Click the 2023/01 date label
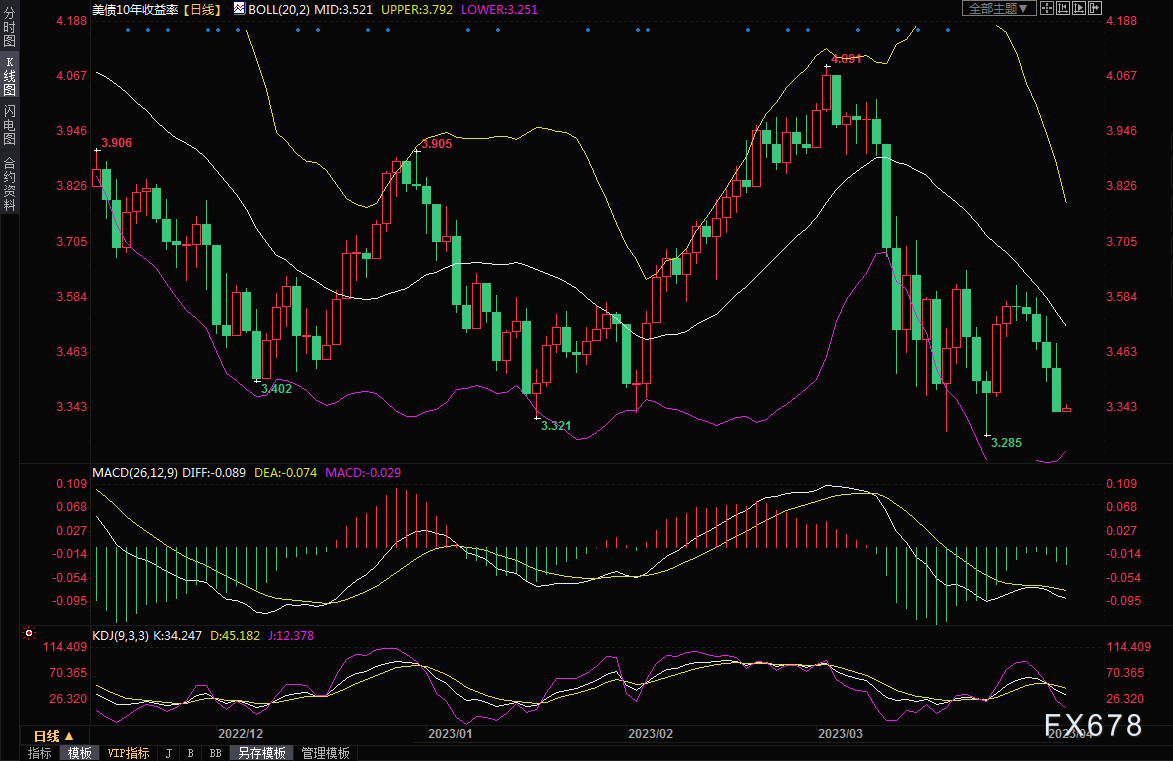This screenshot has height=761, width=1173. (x=450, y=733)
